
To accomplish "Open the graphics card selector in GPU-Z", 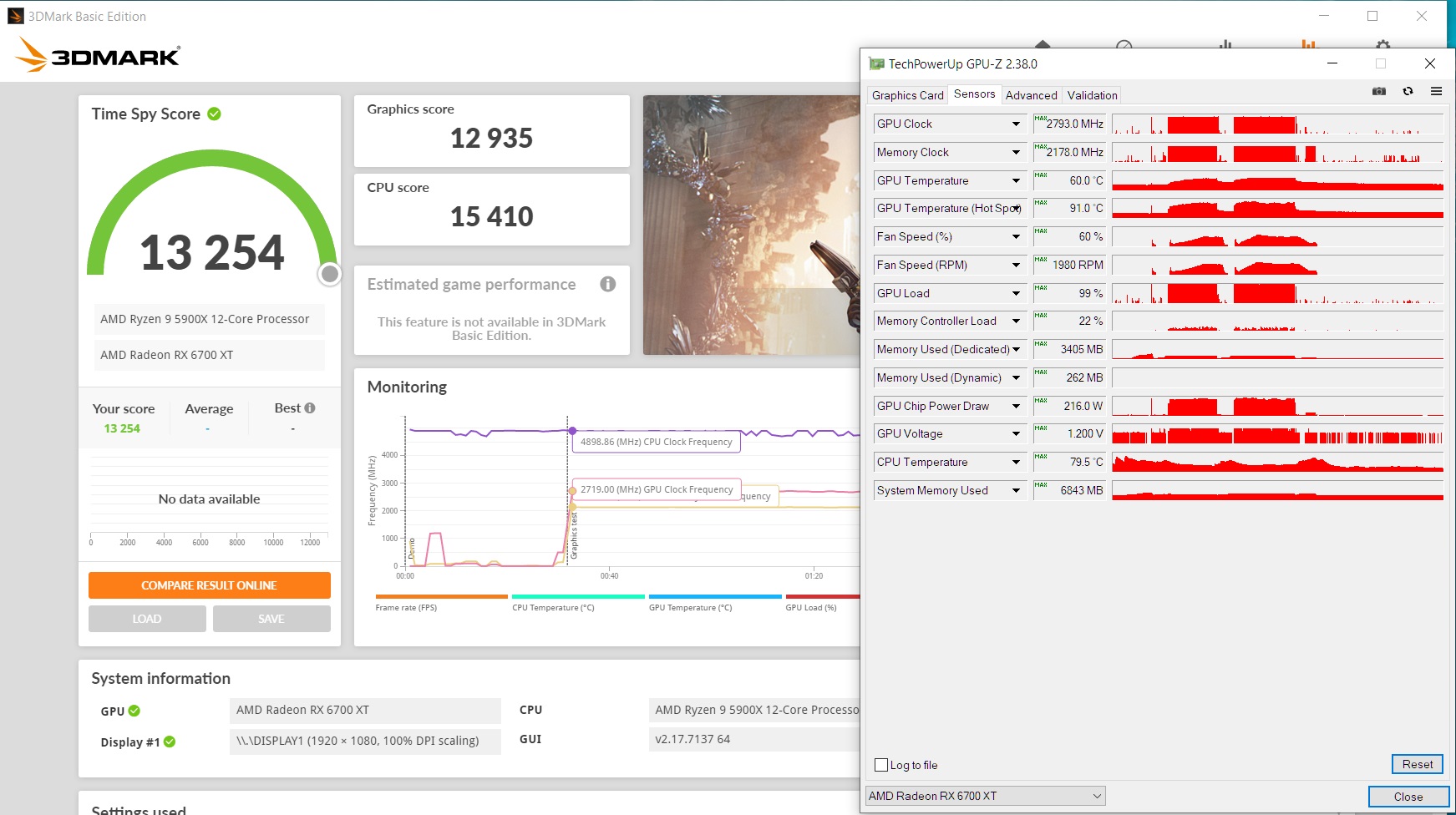I will click(x=986, y=796).
